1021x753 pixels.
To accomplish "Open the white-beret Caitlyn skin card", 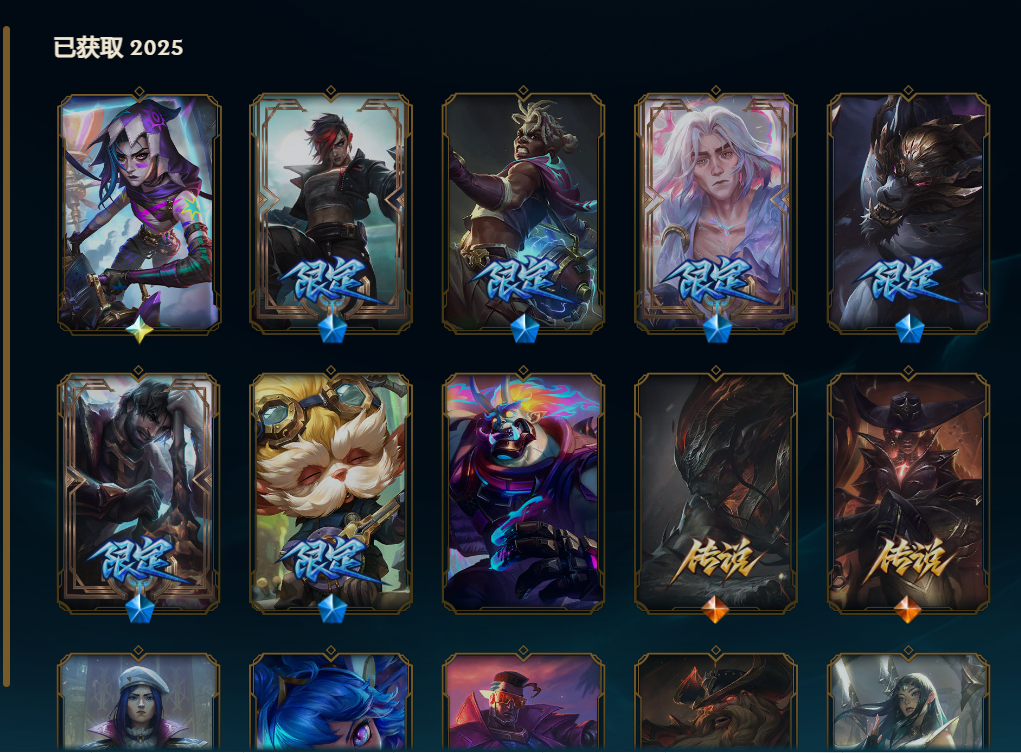I will click(x=139, y=702).
